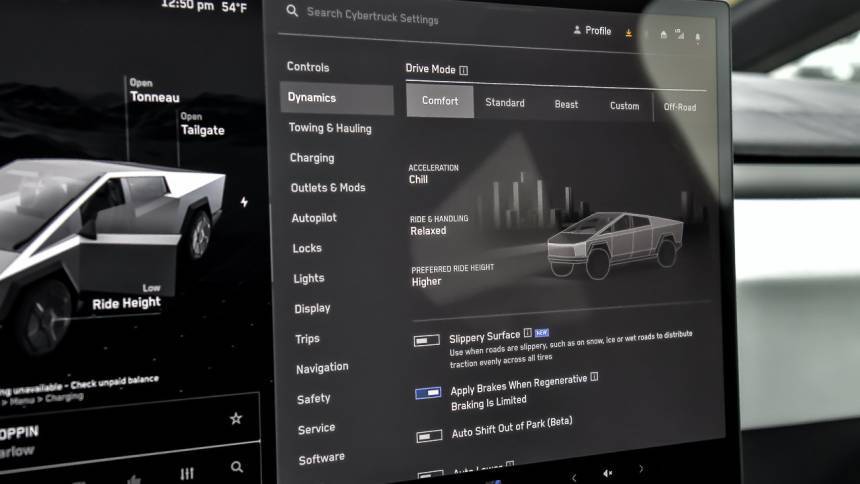
Task: Show Drive Mode info icon
Action: pos(463,70)
